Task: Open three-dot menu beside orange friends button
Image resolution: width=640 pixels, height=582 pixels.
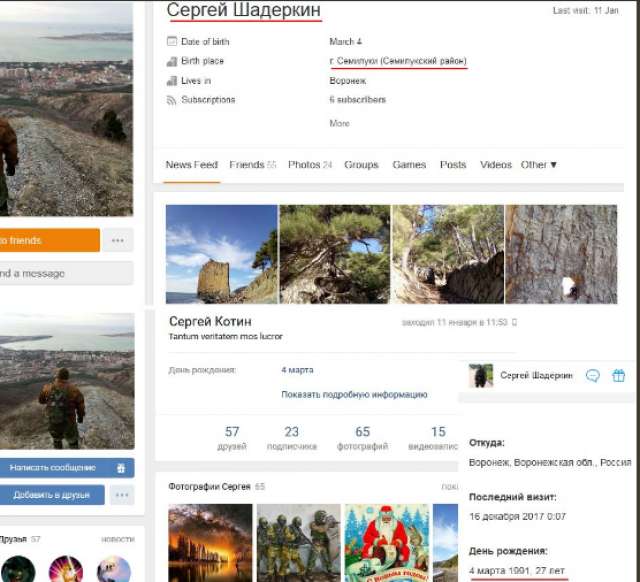Action: click(118, 241)
